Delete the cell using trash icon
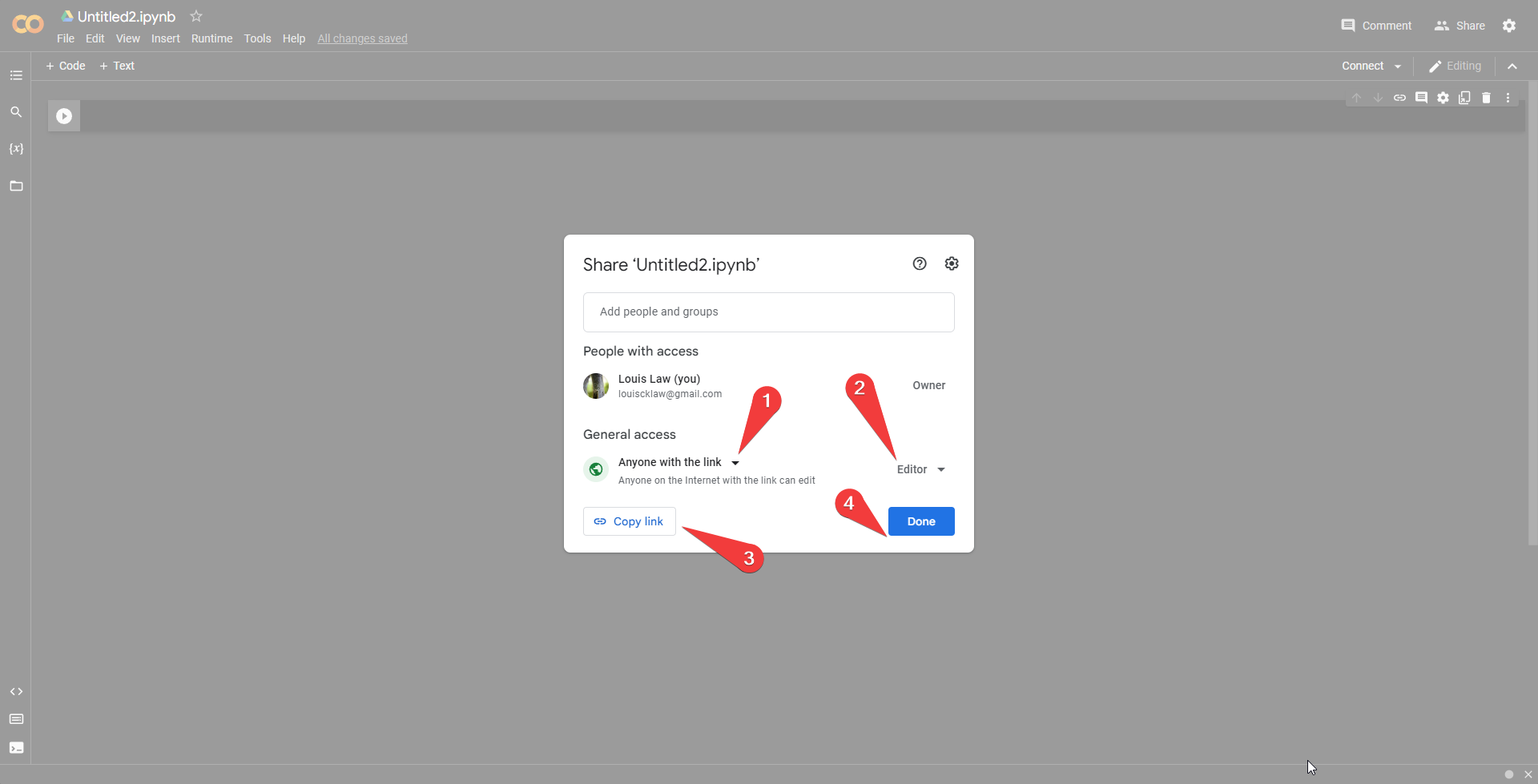The width and height of the screenshot is (1538, 784). pyautogui.click(x=1486, y=98)
